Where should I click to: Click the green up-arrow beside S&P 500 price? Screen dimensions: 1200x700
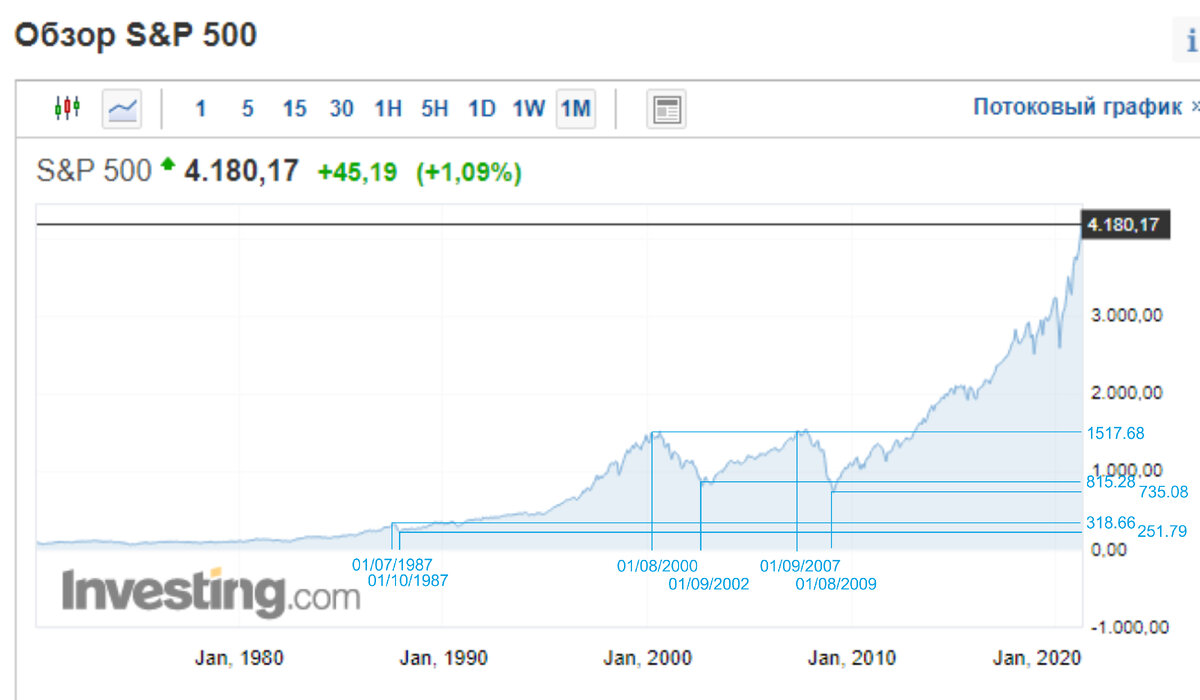coord(168,164)
